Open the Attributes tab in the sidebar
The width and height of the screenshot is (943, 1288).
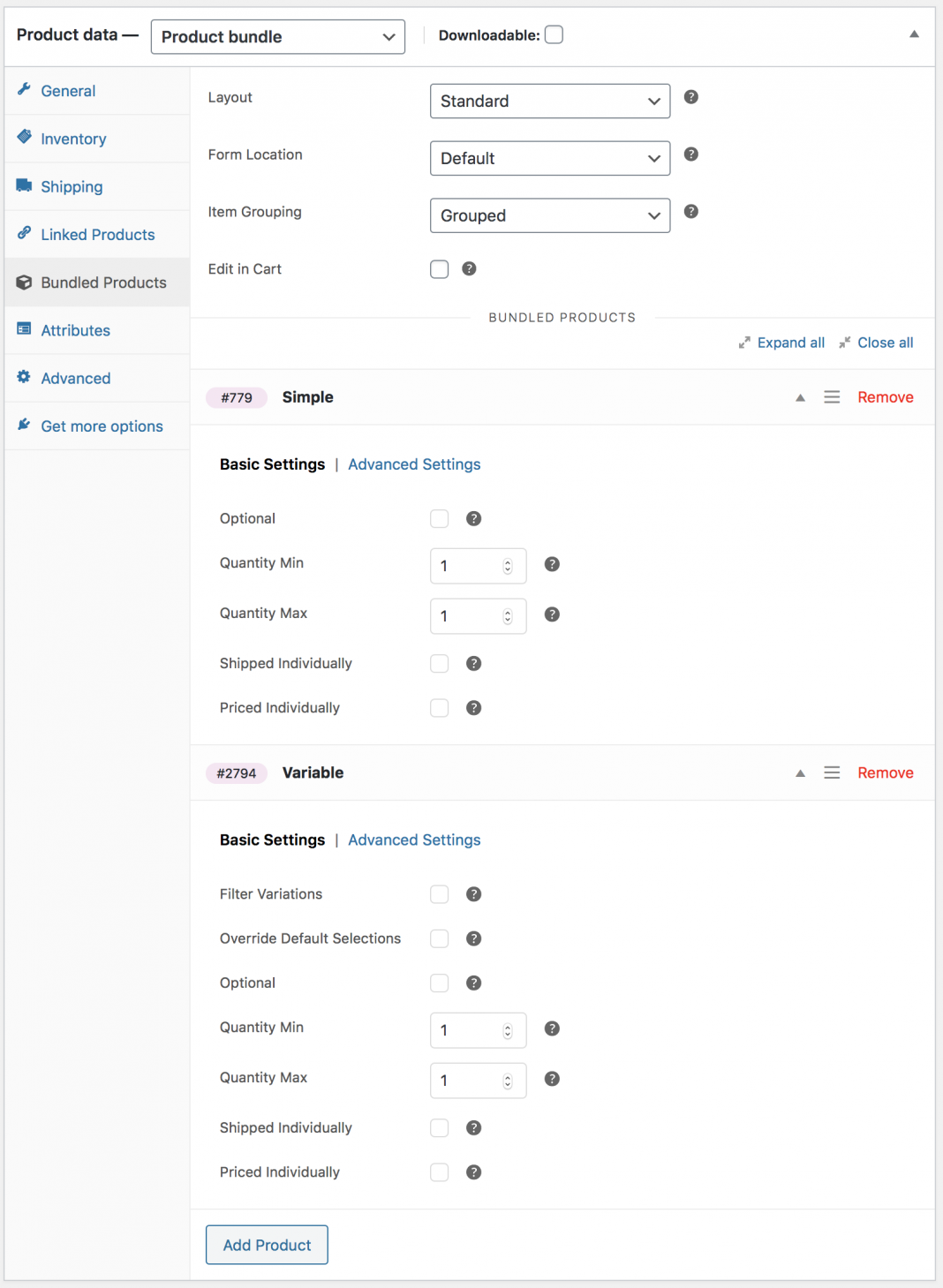[26, 328]
